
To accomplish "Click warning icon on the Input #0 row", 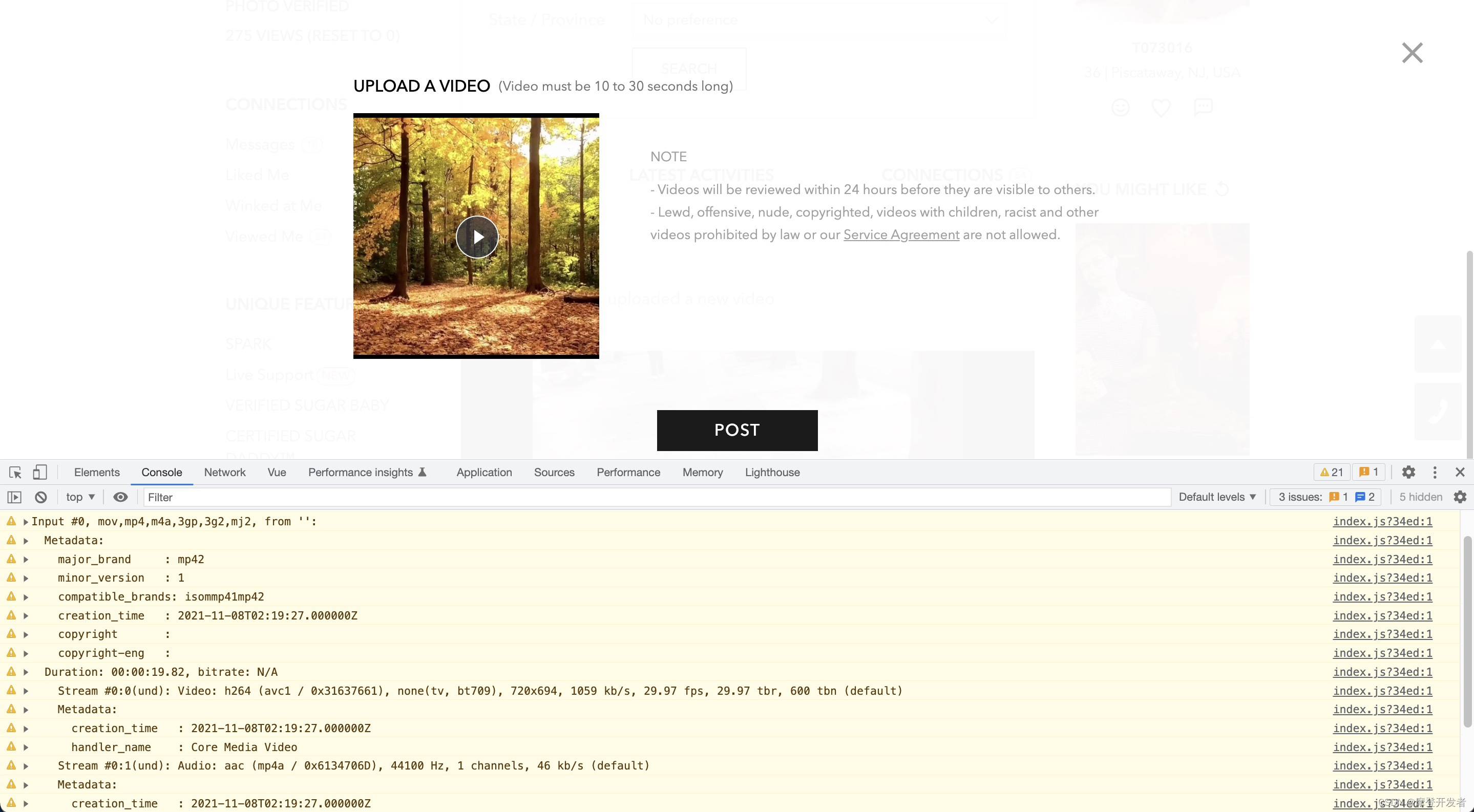I will pyautogui.click(x=11, y=521).
